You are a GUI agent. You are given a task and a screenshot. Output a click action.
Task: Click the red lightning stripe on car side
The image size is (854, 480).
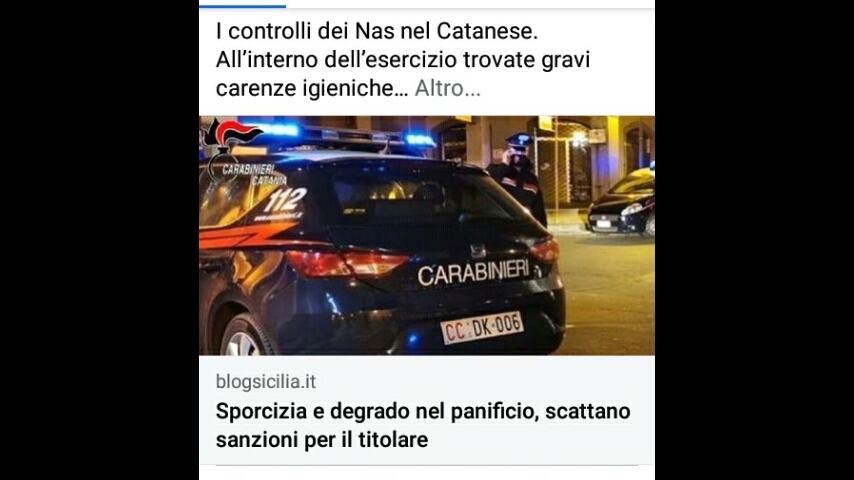[x=246, y=235]
